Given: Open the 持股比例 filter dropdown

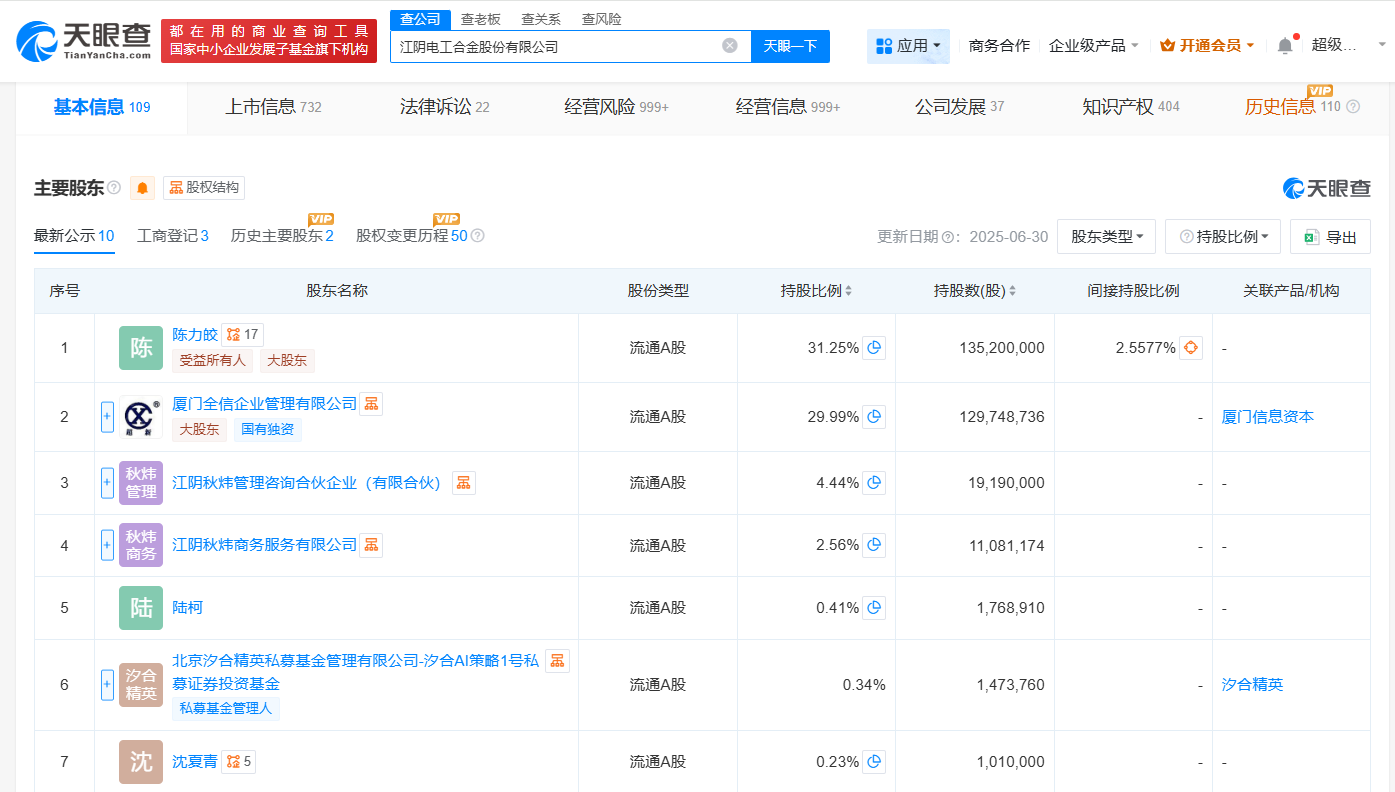Looking at the screenshot, I should click(1222, 236).
